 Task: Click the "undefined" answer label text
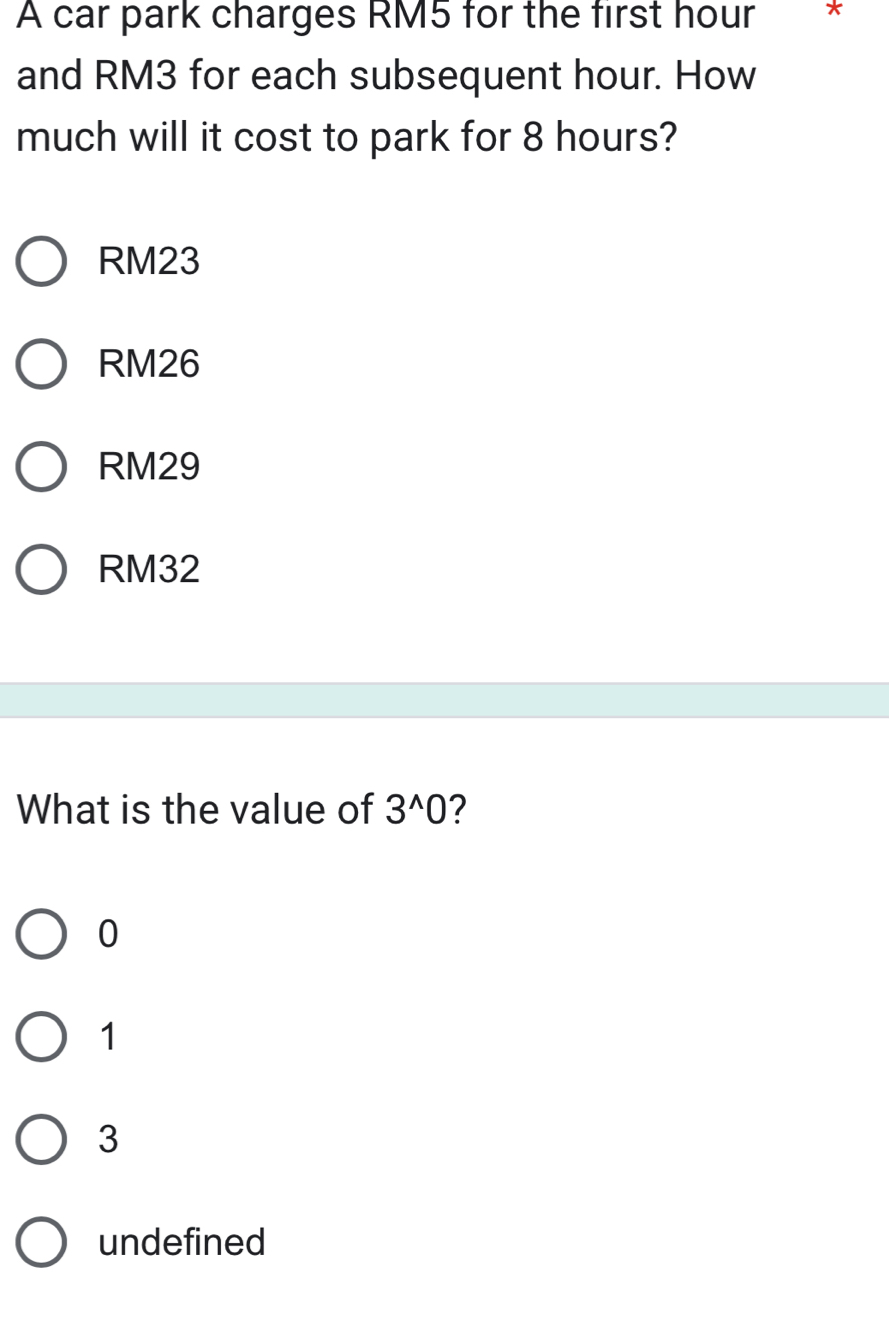tap(182, 1242)
